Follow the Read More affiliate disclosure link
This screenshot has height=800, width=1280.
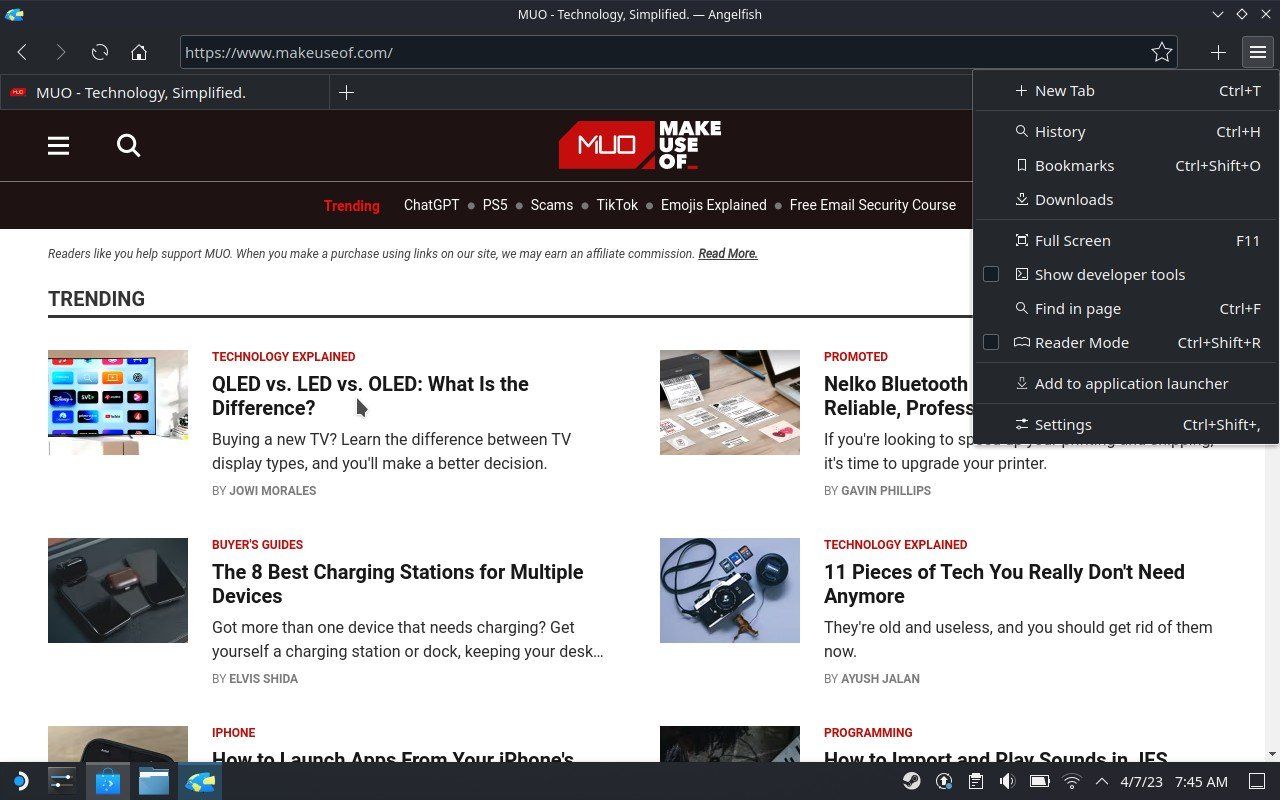(x=728, y=254)
